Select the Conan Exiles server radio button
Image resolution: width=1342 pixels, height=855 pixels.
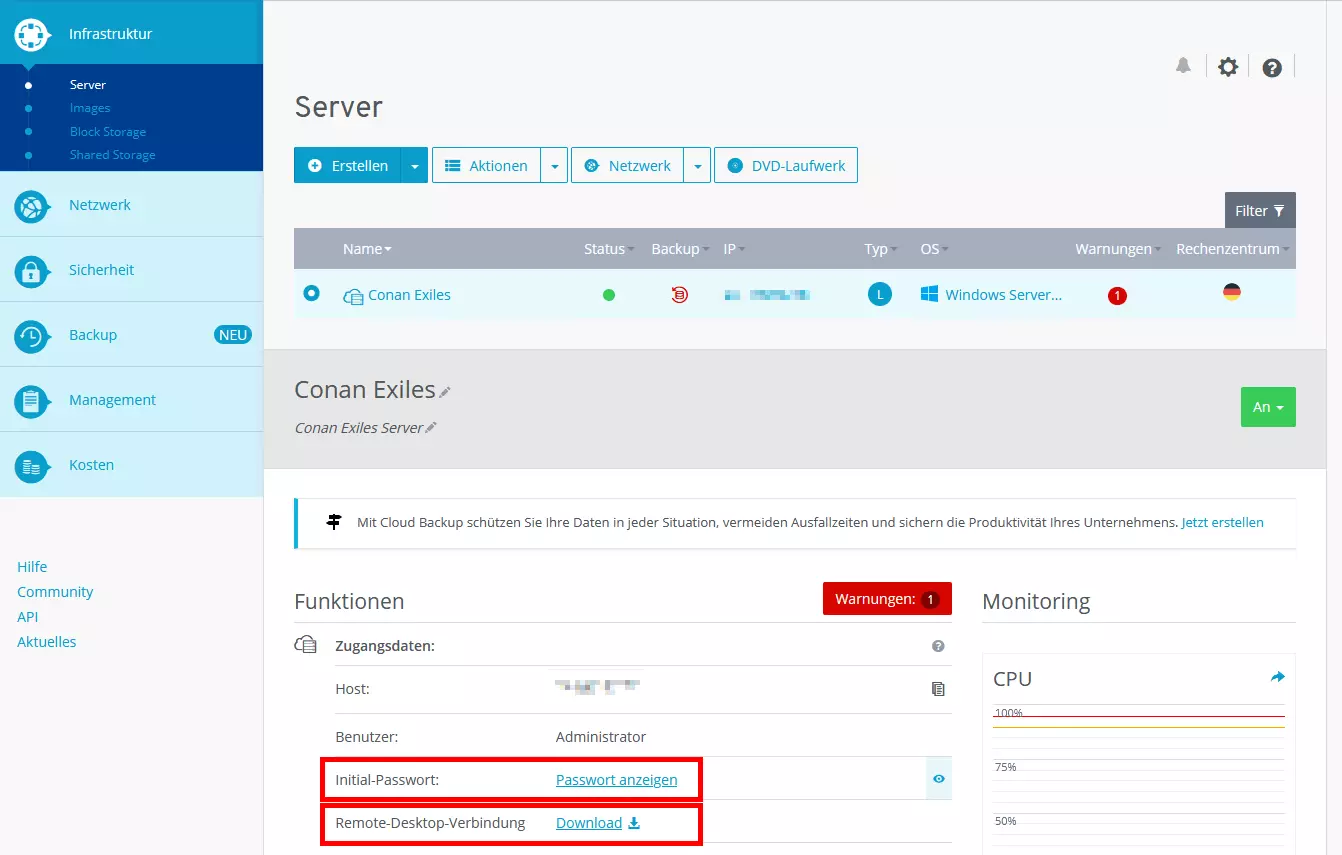pos(311,294)
